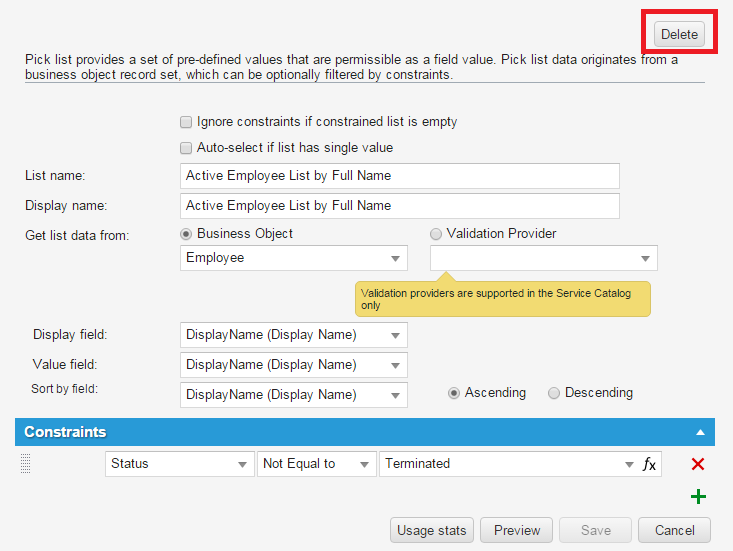Open the fx expression editor icon
Screen dimensions: 733x551
[x=649, y=464]
